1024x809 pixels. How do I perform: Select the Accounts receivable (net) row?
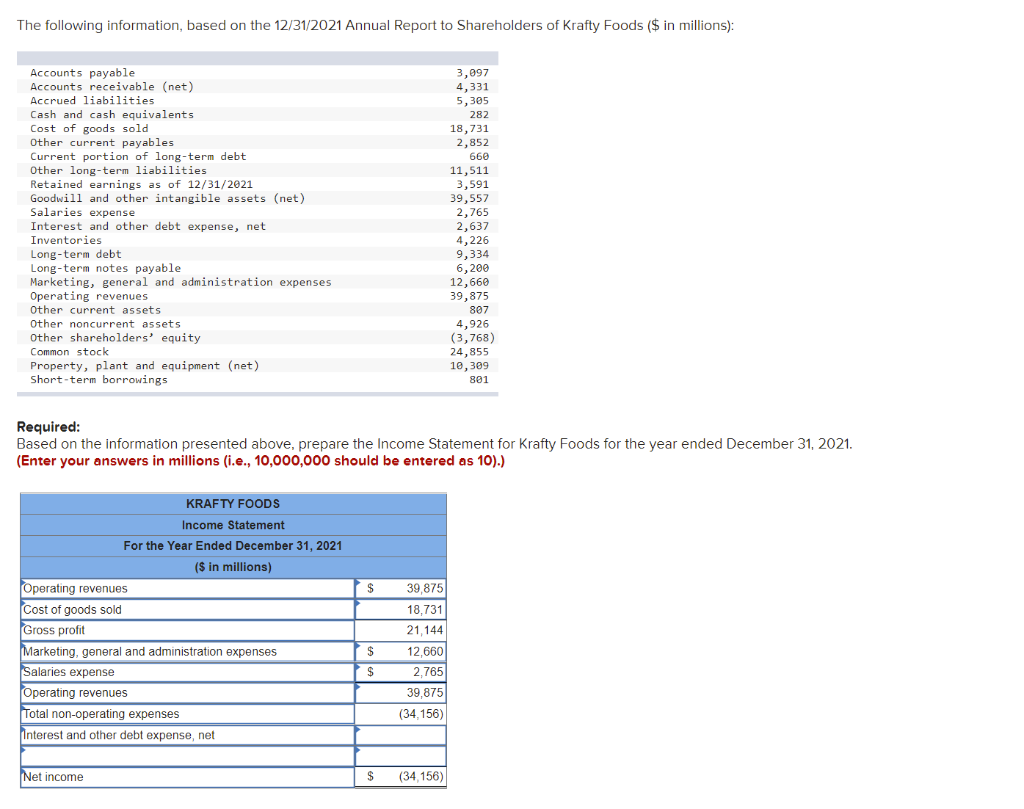[257, 86]
